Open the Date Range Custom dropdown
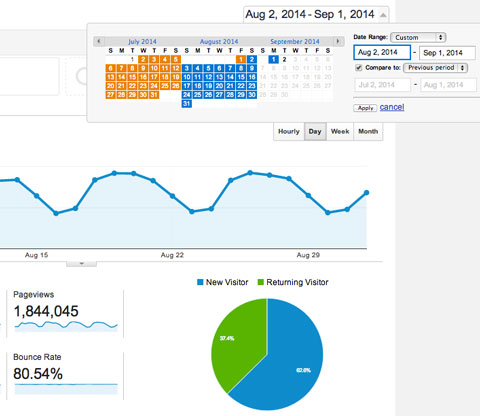 (418, 37)
